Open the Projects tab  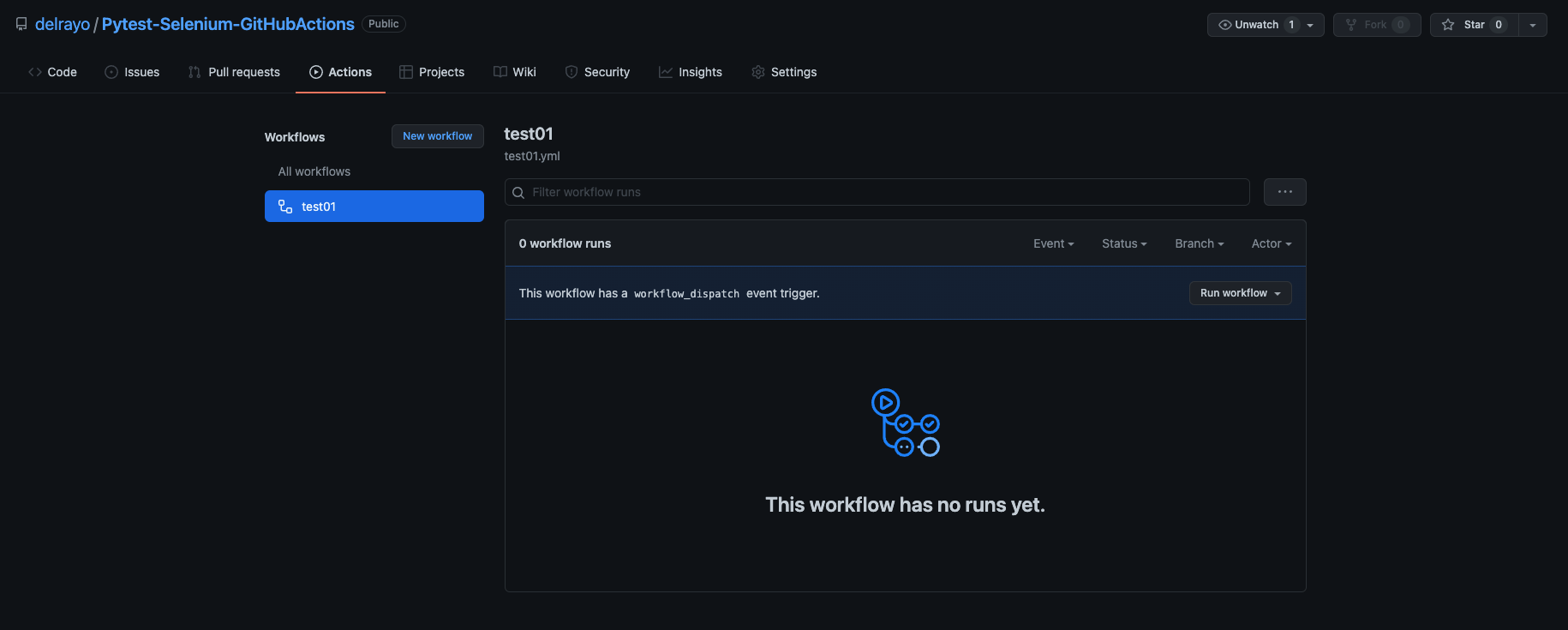tap(432, 72)
